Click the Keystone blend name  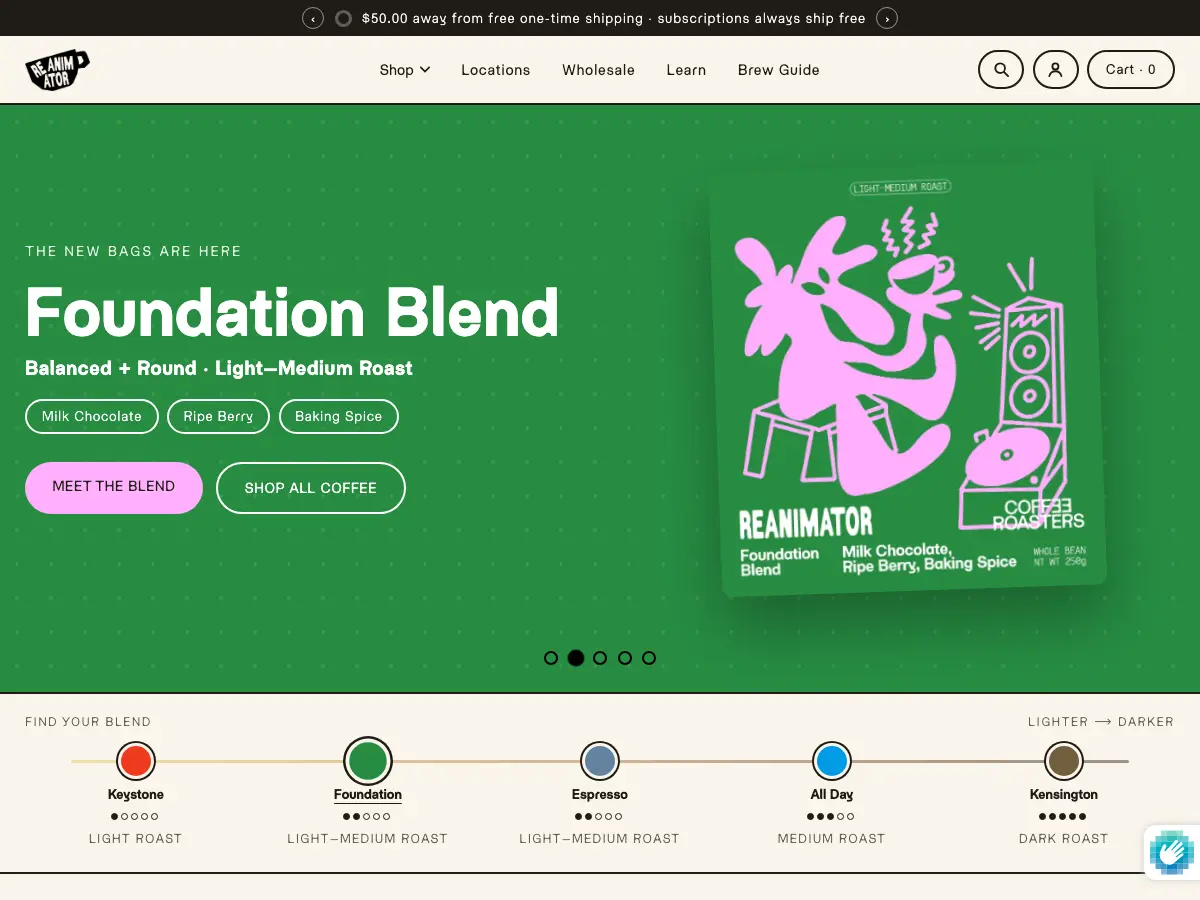coord(136,795)
